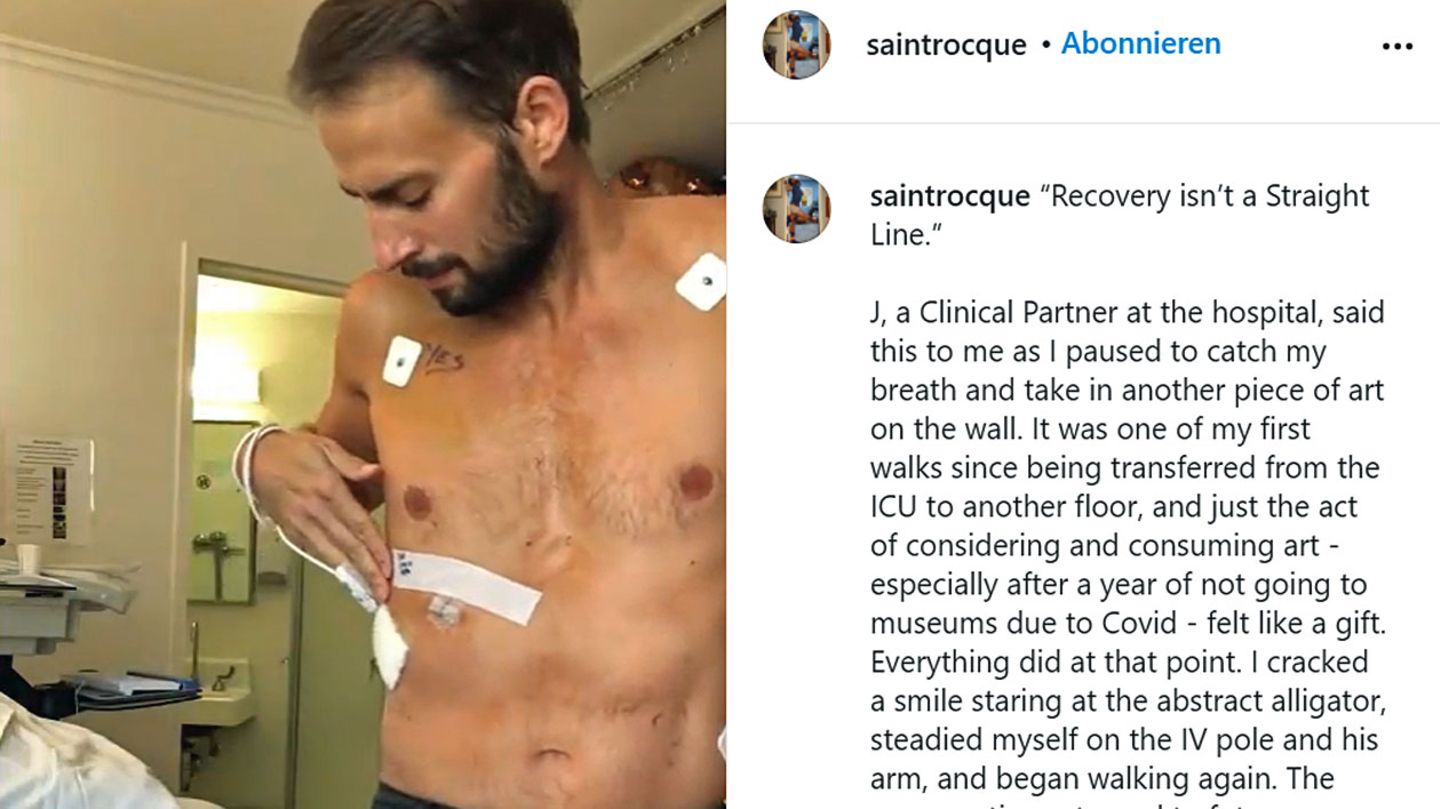Image resolution: width=1440 pixels, height=809 pixels.
Task: Open saintrocque profile from header username
Action: pos(946,45)
